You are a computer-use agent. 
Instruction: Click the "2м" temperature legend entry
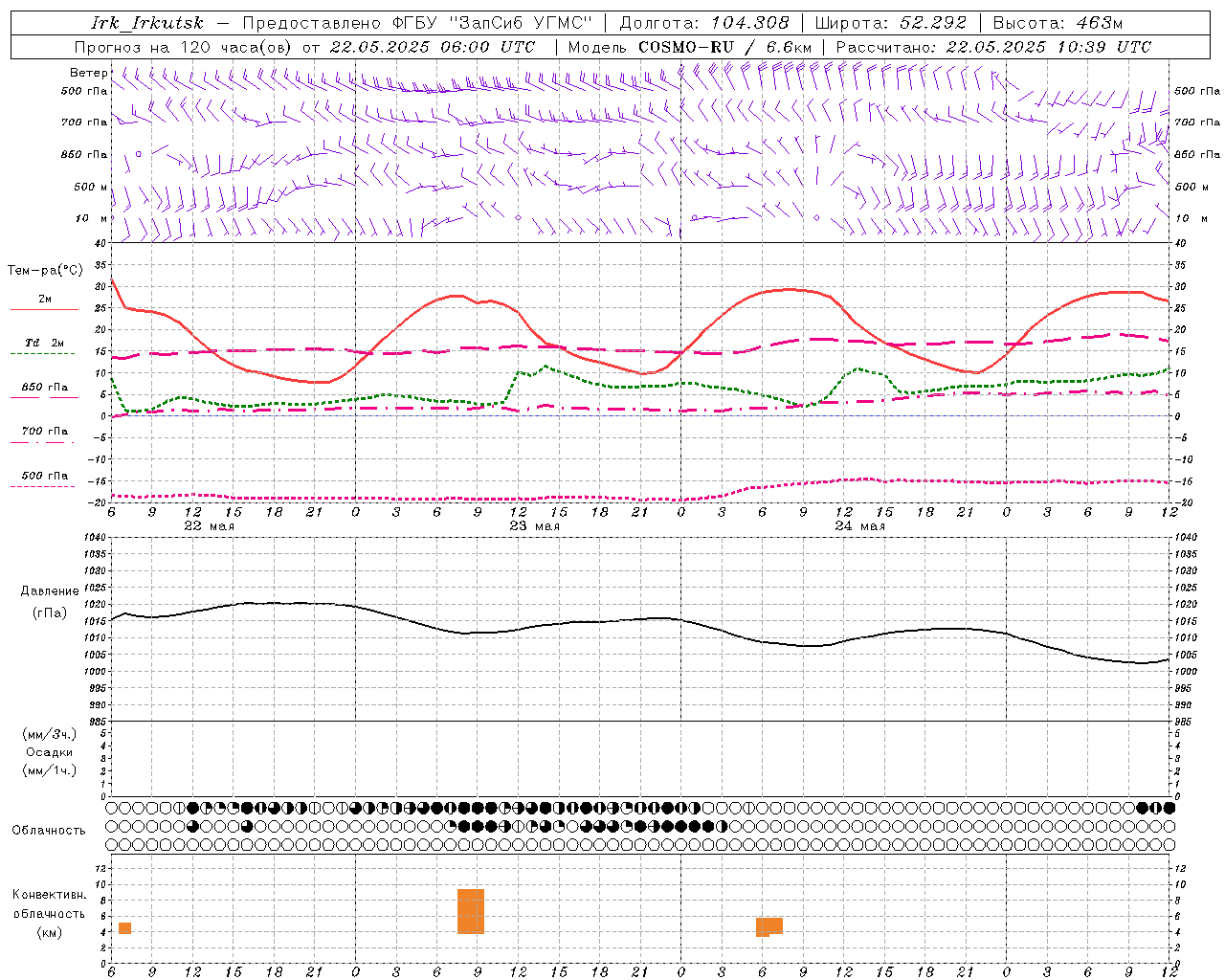click(x=45, y=299)
